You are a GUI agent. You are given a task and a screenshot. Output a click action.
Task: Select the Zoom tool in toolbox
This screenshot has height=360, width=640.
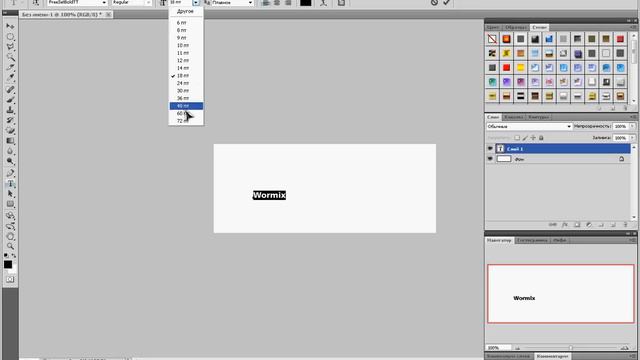click(x=10, y=246)
